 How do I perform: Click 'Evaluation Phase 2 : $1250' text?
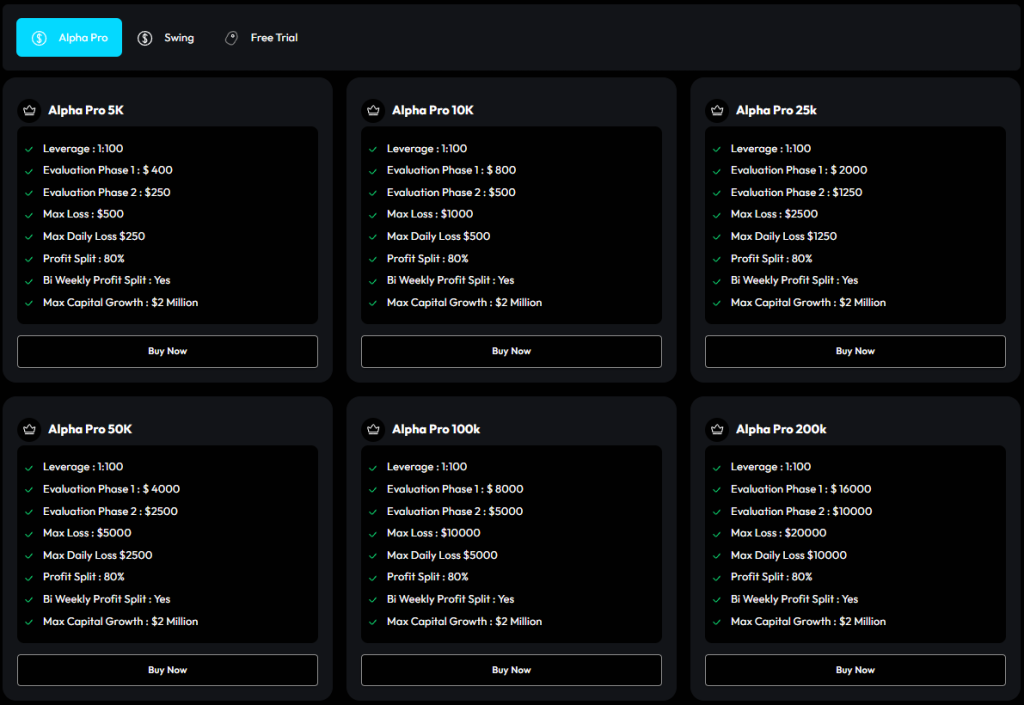[796, 192]
